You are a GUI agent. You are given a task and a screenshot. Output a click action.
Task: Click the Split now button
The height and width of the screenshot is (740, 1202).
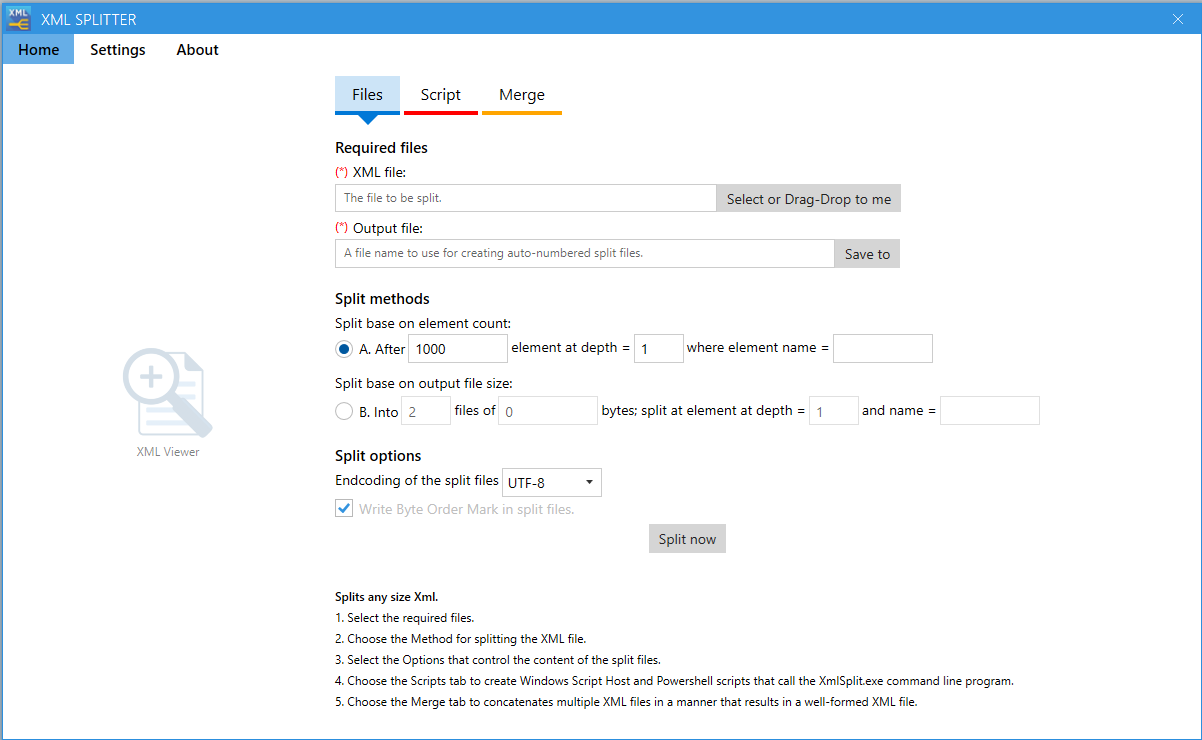click(x=687, y=539)
